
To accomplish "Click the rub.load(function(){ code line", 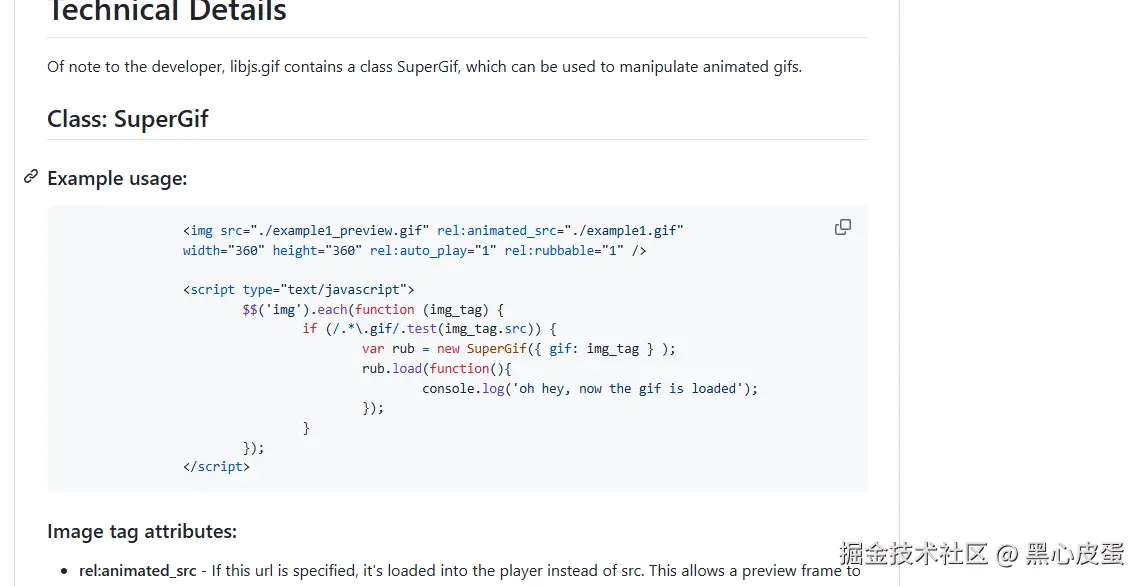I will [436, 368].
